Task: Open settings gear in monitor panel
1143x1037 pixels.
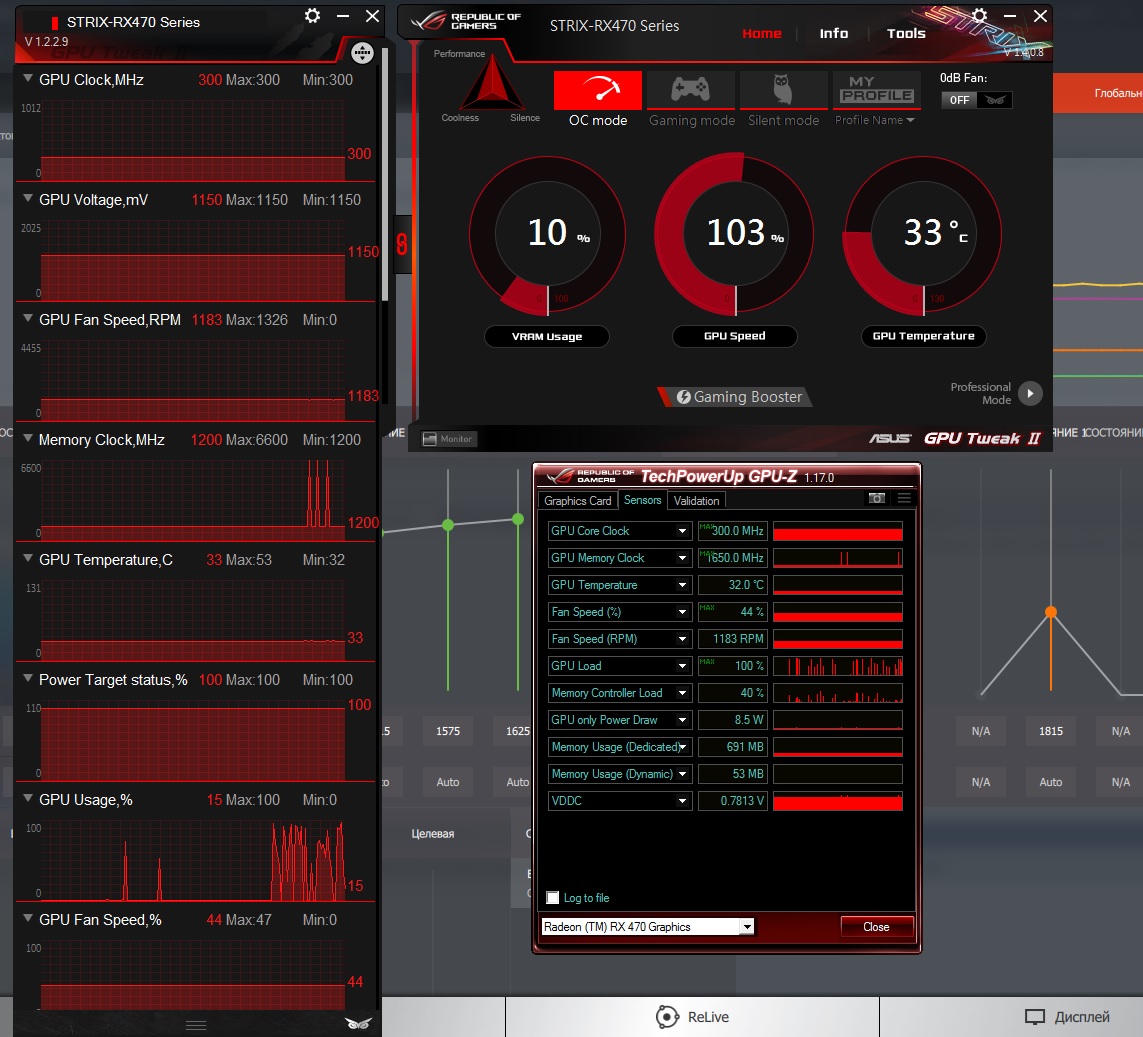Action: pos(312,16)
